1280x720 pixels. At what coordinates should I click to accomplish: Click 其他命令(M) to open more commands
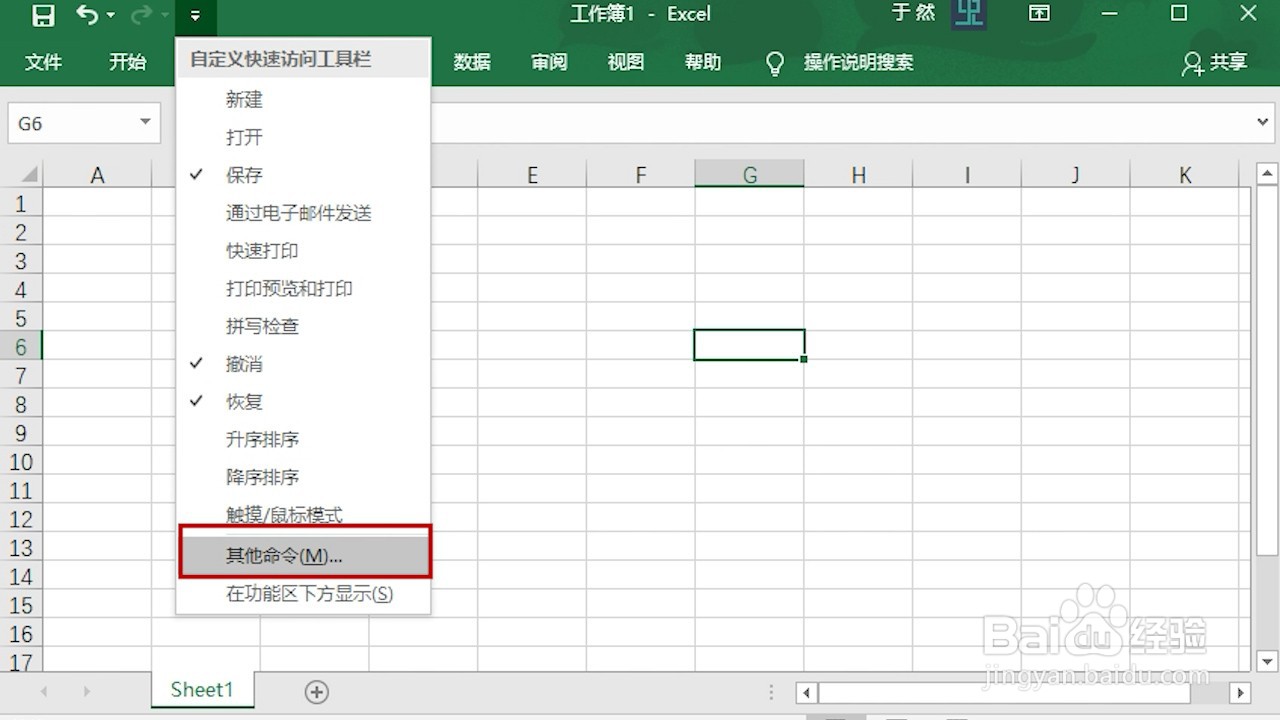pos(283,555)
